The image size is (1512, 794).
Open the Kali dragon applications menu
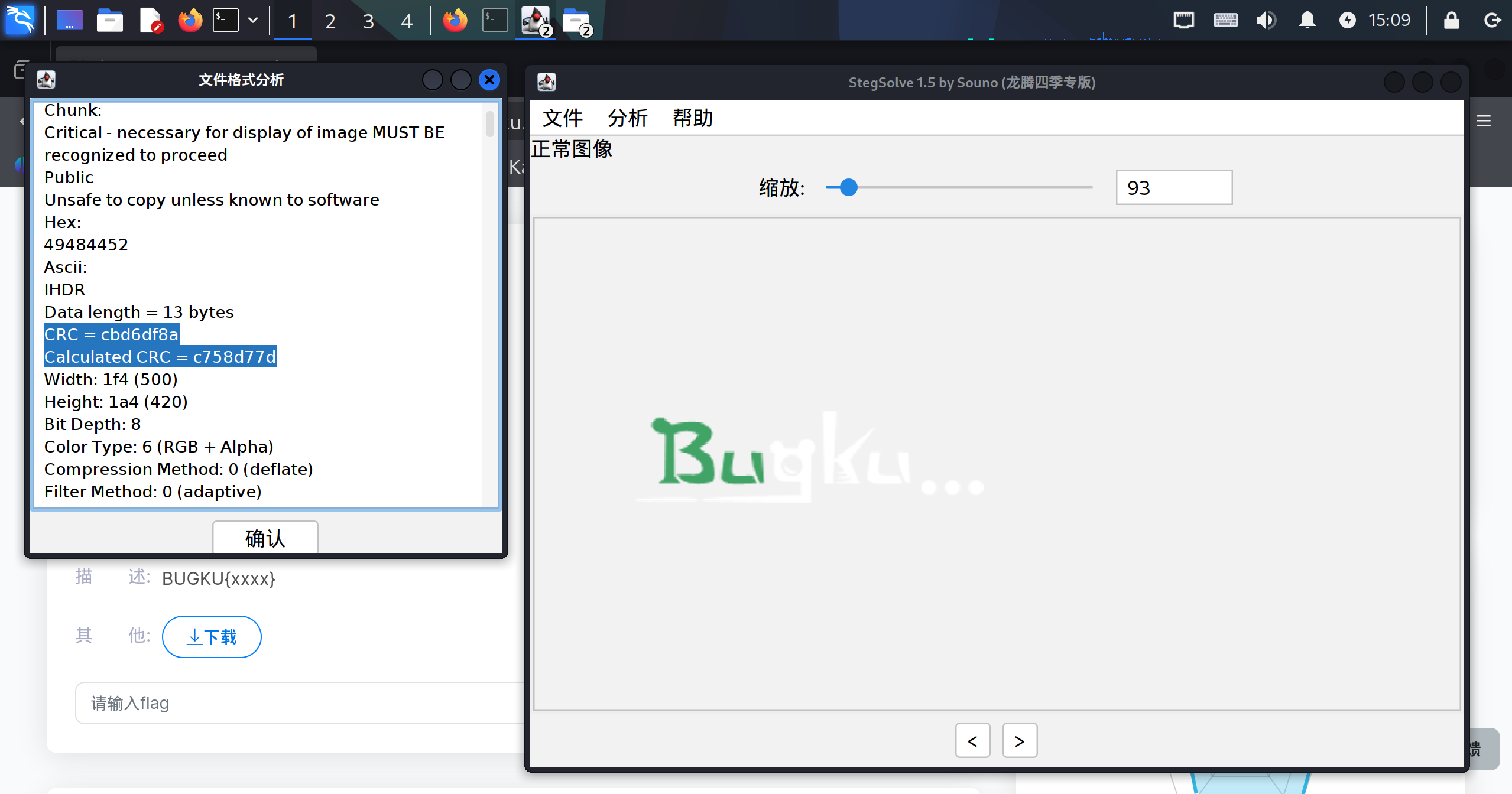pyautogui.click(x=20, y=20)
